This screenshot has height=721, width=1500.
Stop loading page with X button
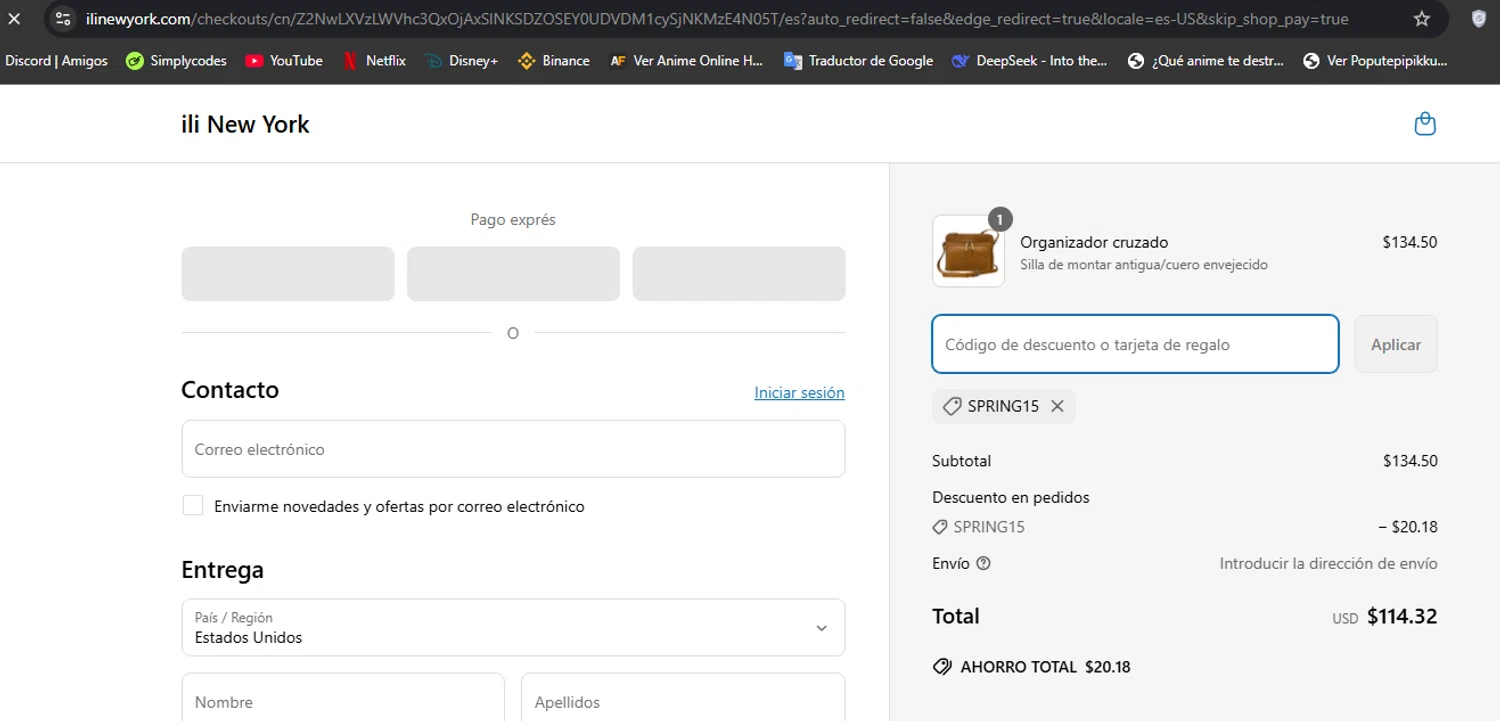(x=14, y=19)
